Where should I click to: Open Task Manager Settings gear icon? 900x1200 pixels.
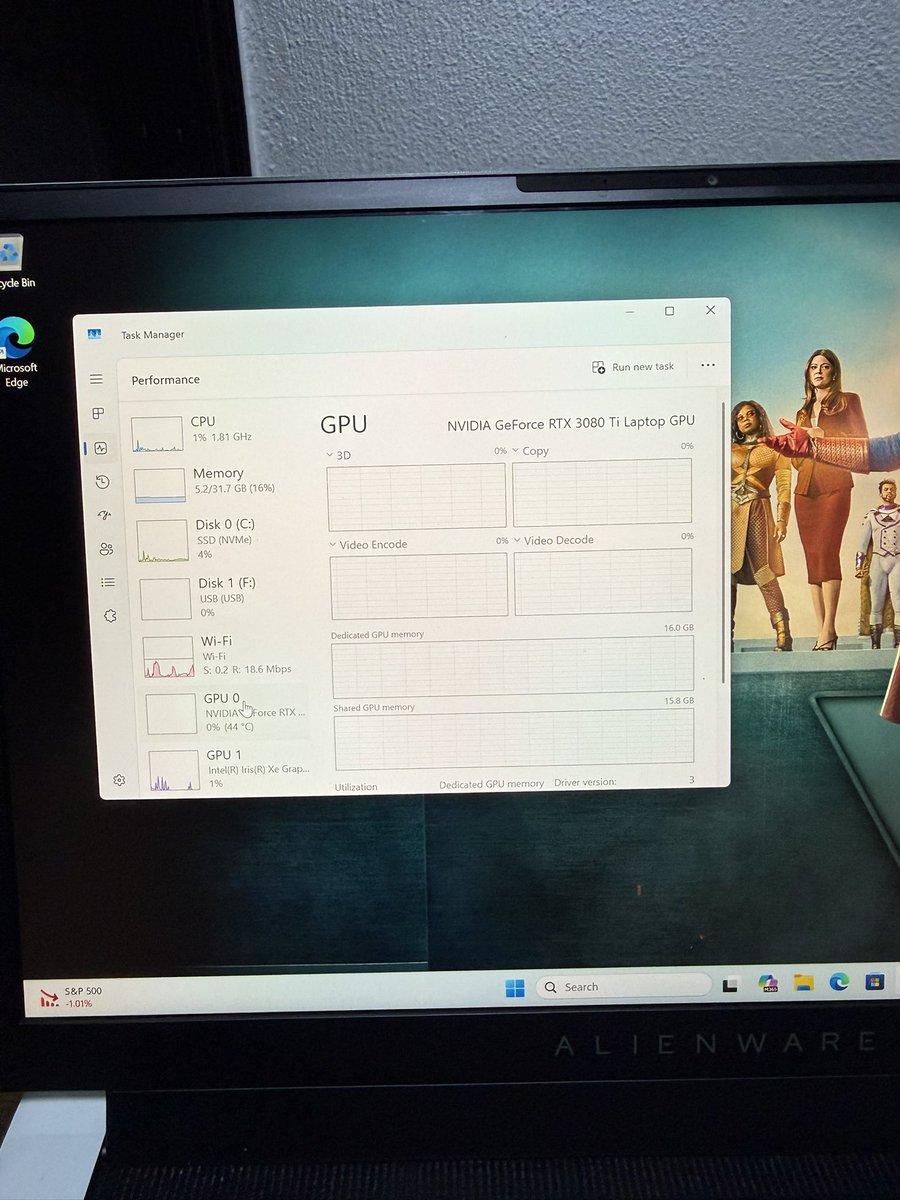119,780
